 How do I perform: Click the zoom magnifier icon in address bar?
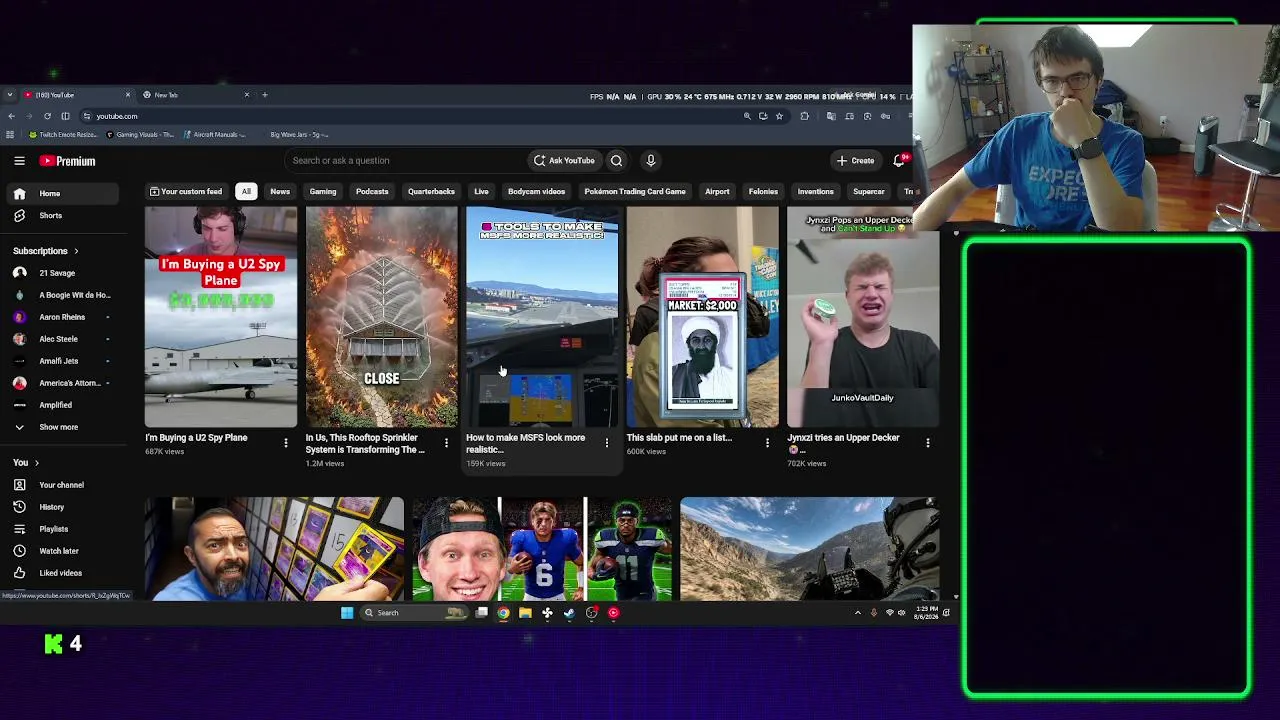click(746, 116)
